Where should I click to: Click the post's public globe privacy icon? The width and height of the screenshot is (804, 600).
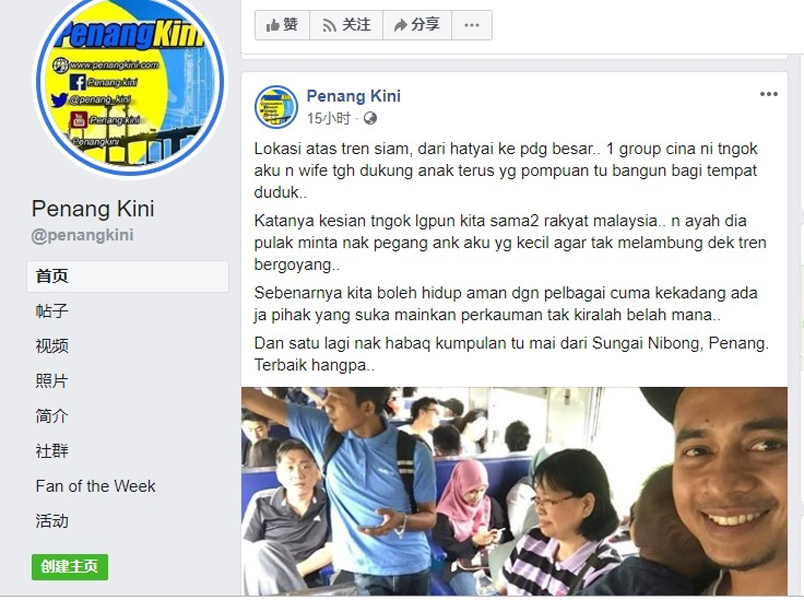click(370, 118)
